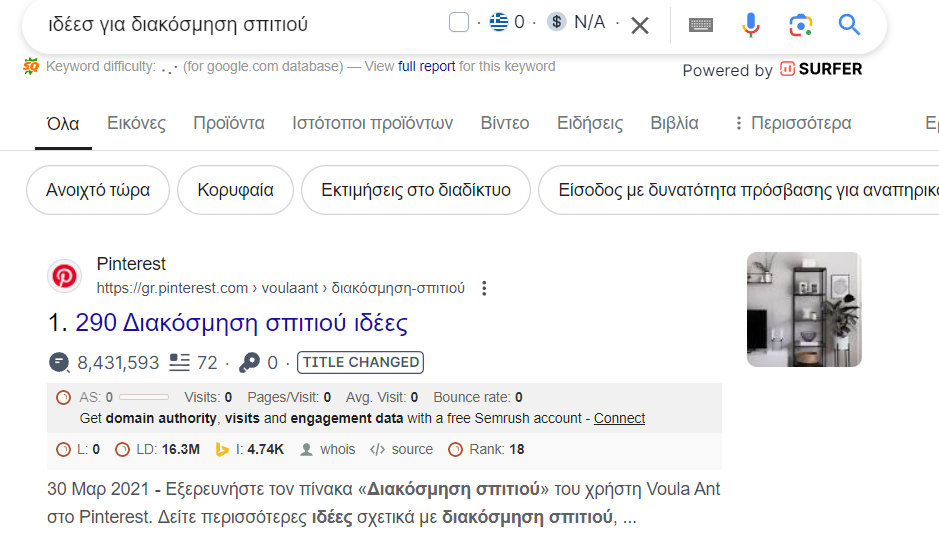Open the on-screen keyboard icon
Image resolution: width=939 pixels, height=545 pixels.
[x=701, y=25]
